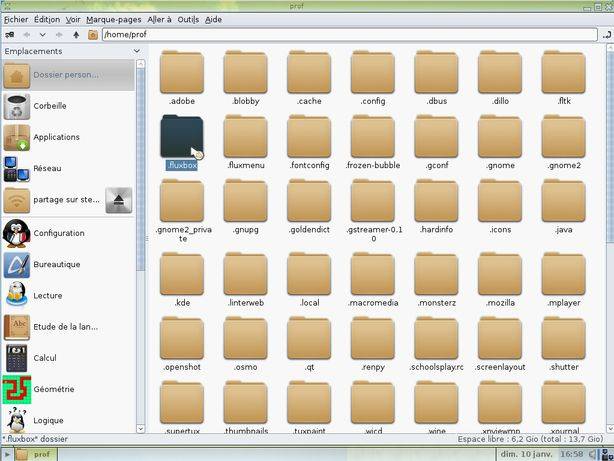Click the prof taskbar window button

(36, 454)
